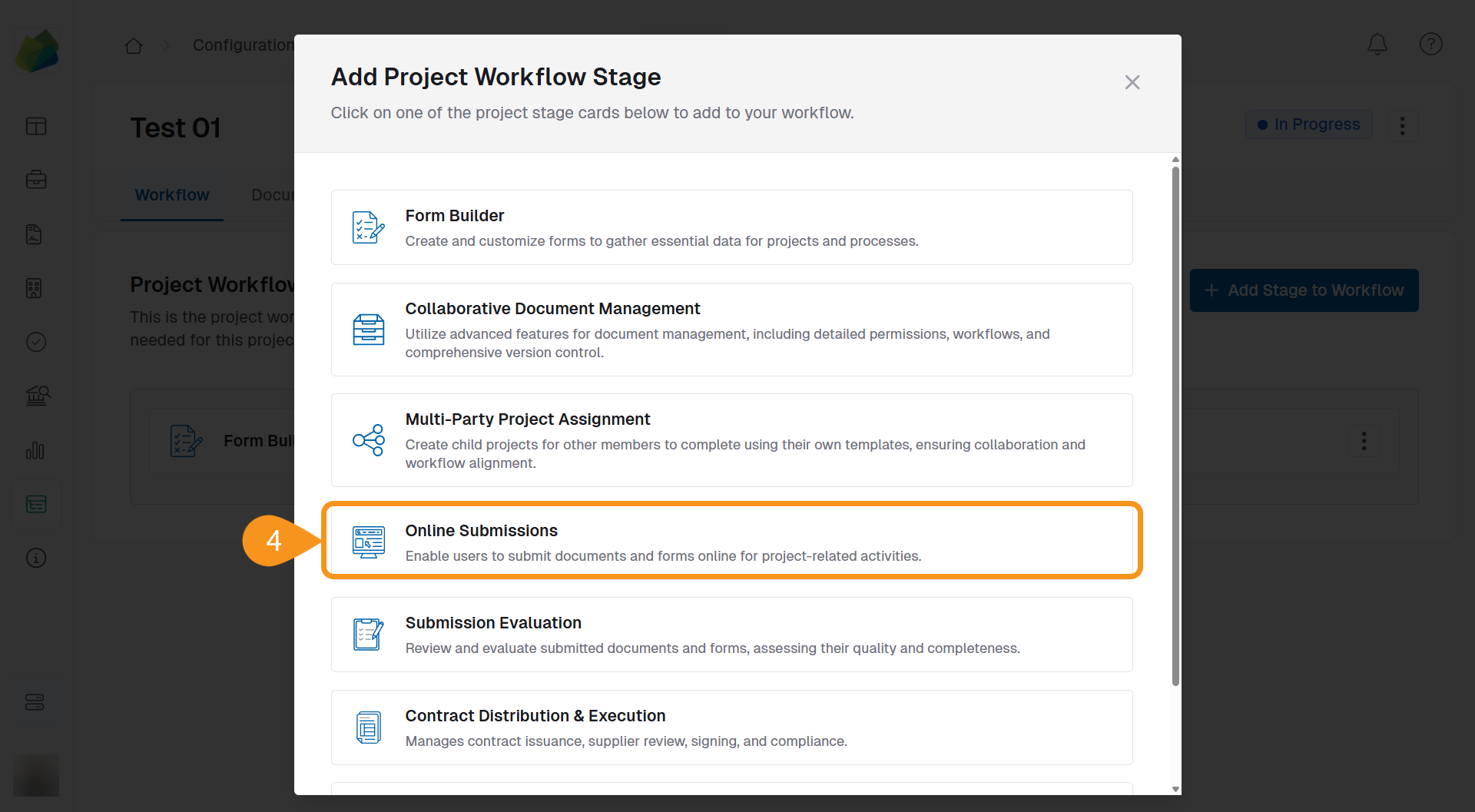
Task: Go to home via breadcrumb house icon
Action: (x=134, y=46)
